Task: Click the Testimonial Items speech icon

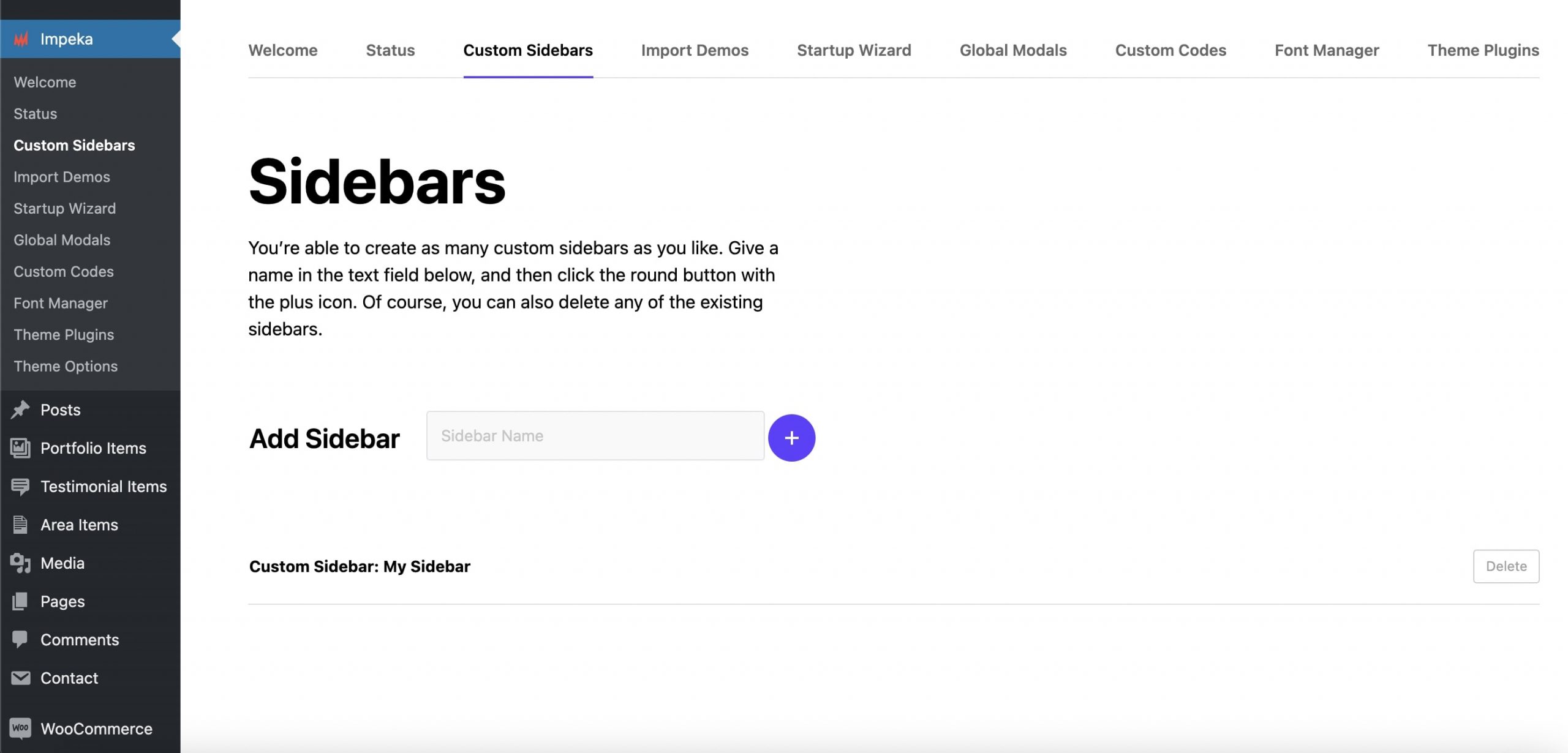Action: coord(20,487)
